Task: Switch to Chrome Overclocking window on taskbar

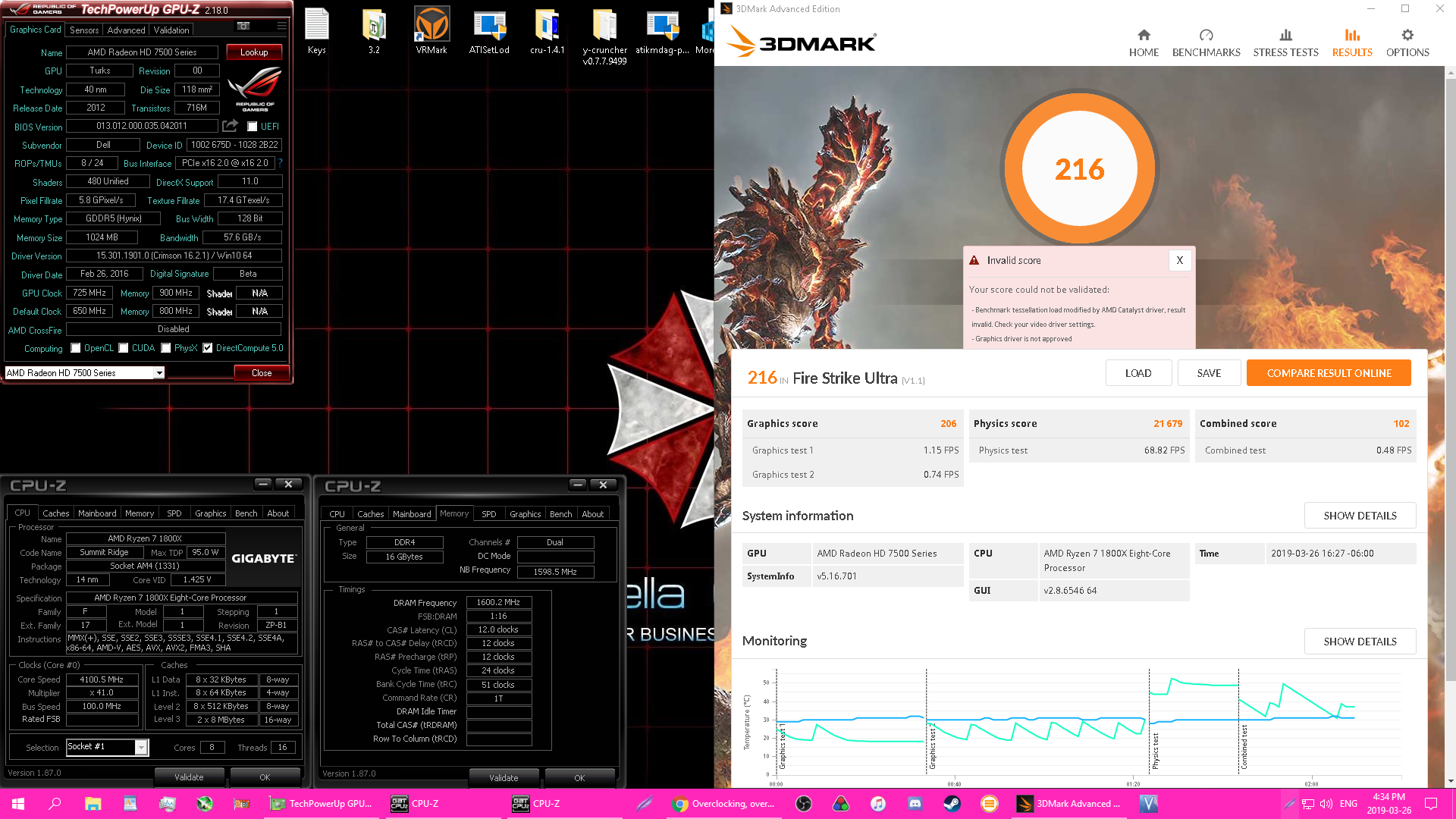Action: click(724, 804)
